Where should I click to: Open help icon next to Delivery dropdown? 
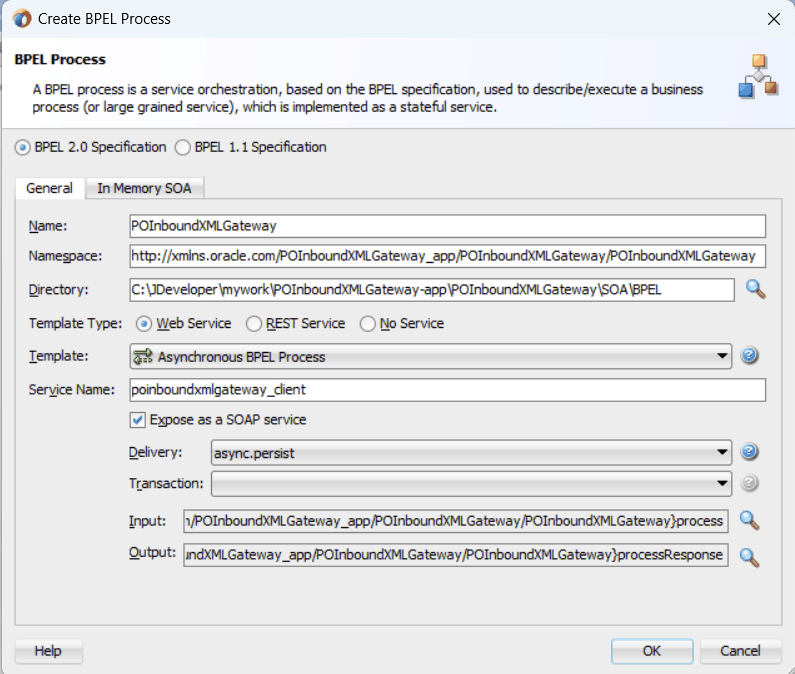749,451
